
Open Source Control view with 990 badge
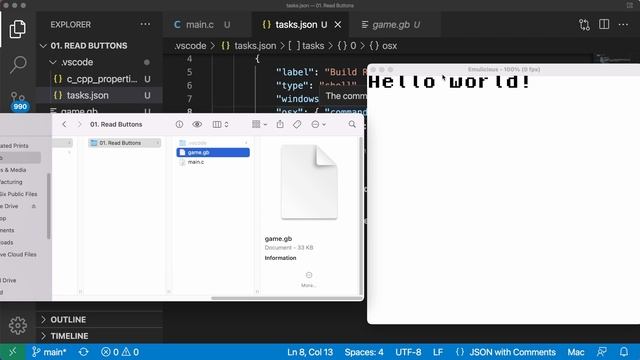click(18, 101)
